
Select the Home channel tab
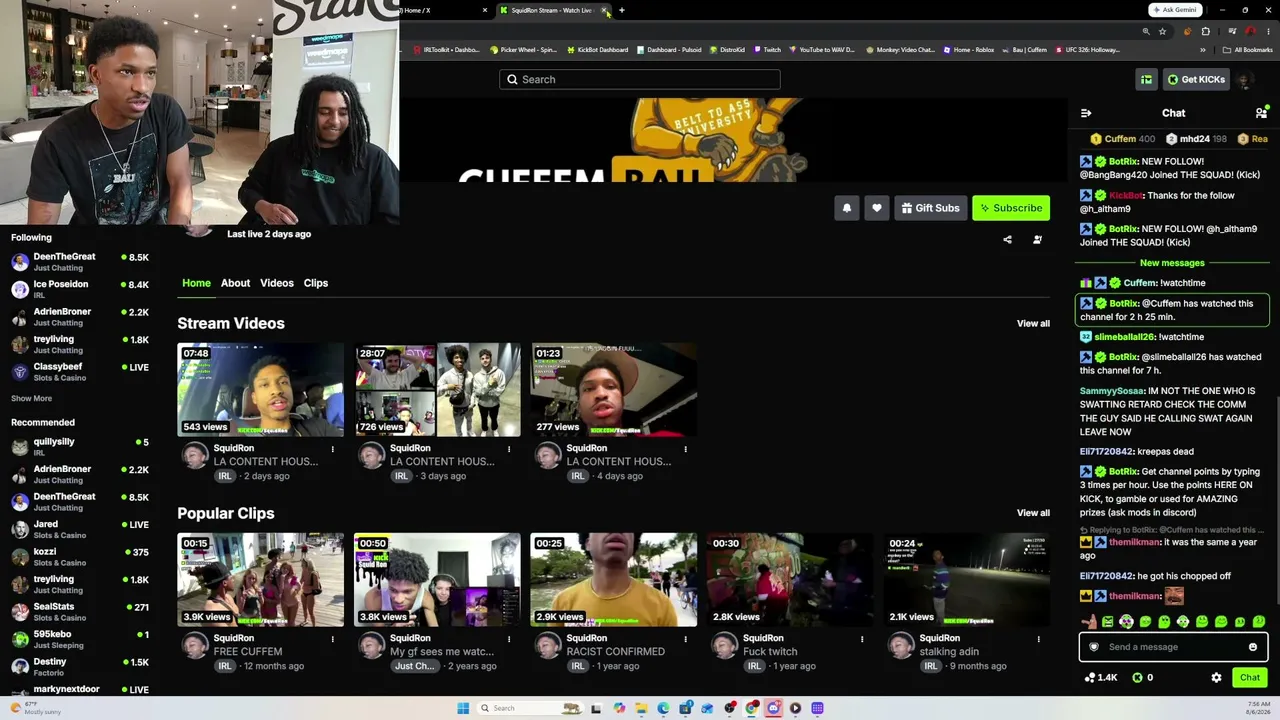(196, 283)
